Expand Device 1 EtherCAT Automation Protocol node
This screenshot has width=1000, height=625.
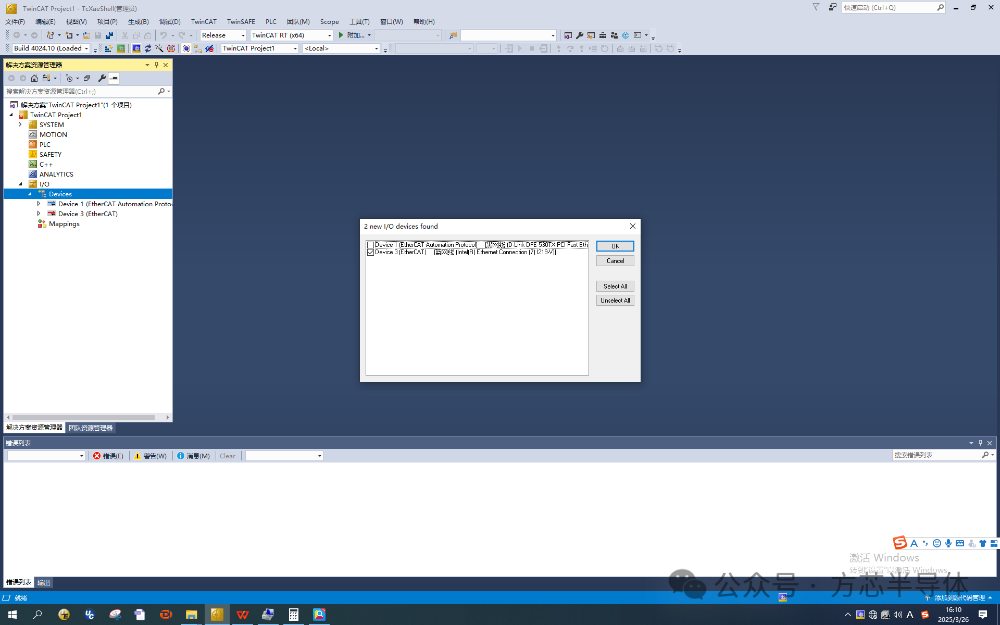click(x=39, y=204)
